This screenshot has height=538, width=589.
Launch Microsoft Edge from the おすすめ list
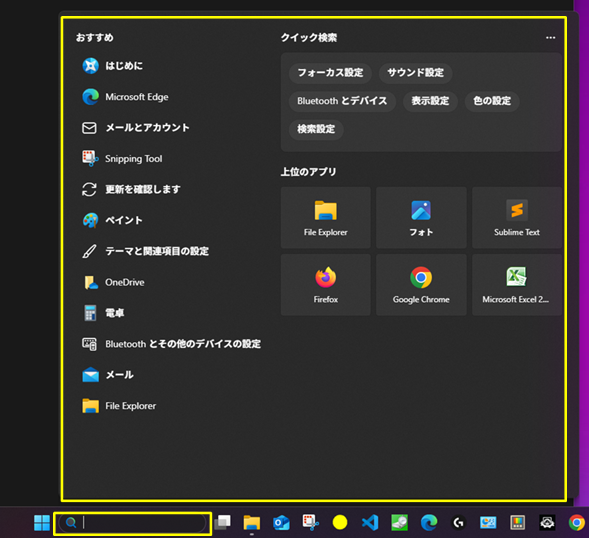(125, 97)
